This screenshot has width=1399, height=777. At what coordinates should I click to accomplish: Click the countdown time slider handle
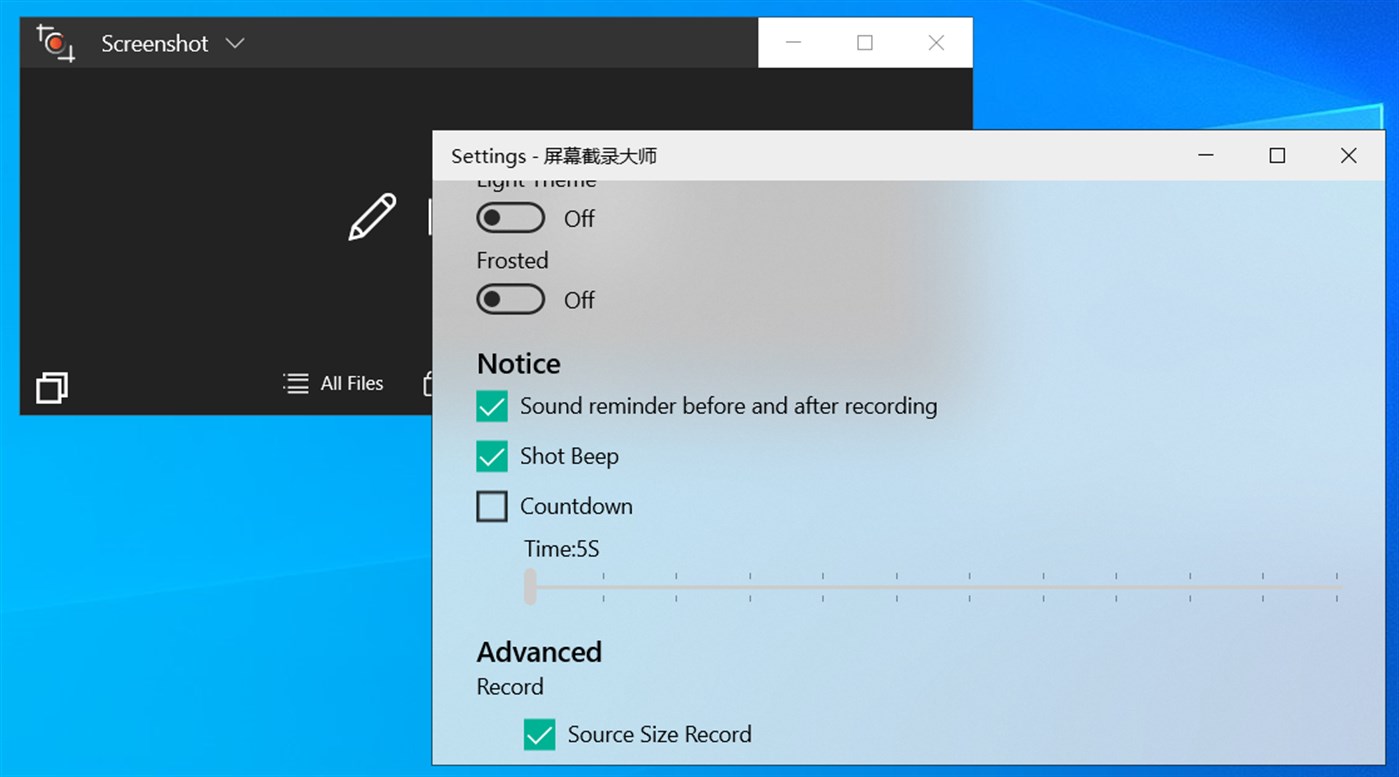tap(530, 587)
